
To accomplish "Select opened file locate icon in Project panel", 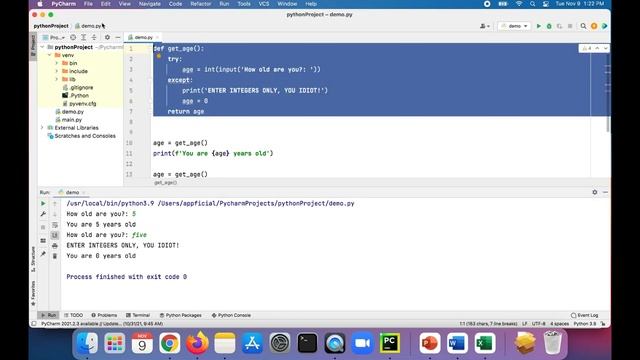I will point(73,37).
